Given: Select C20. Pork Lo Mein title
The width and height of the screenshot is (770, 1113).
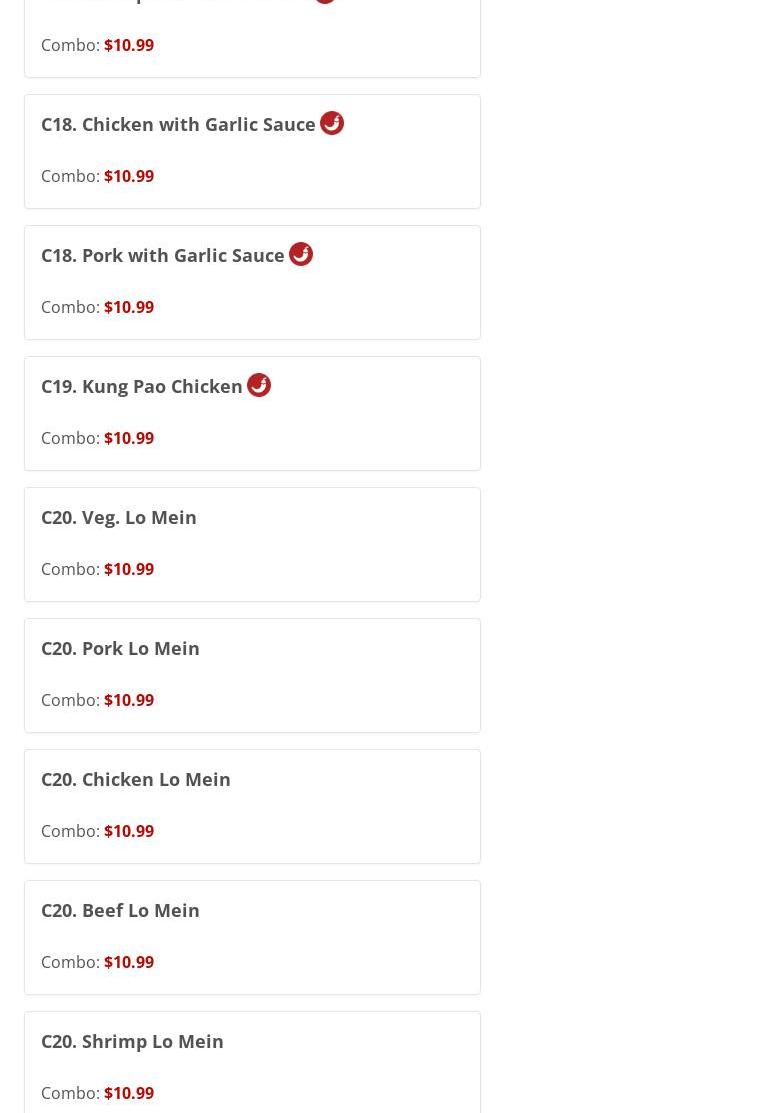Looking at the screenshot, I should tap(120, 648).
